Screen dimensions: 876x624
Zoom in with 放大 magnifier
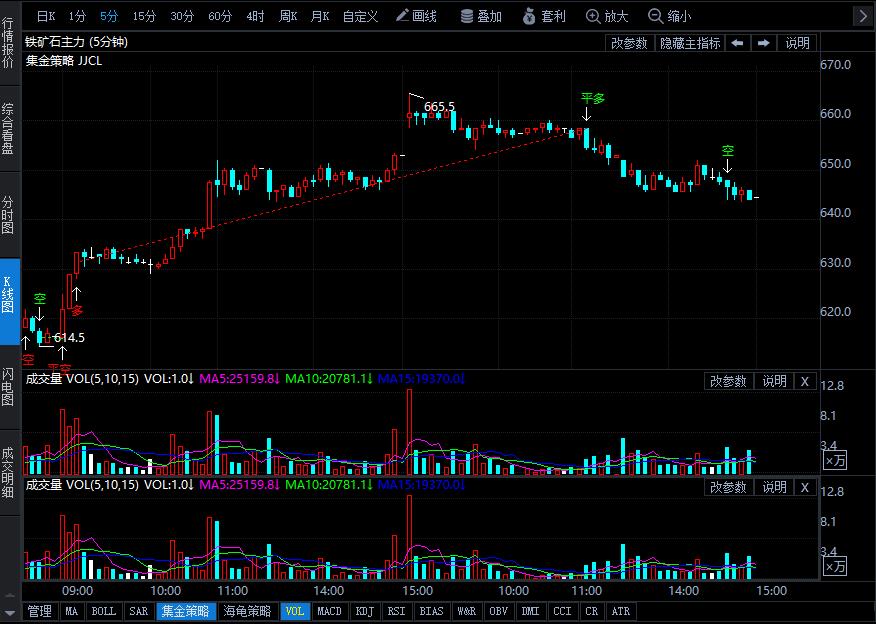607,16
